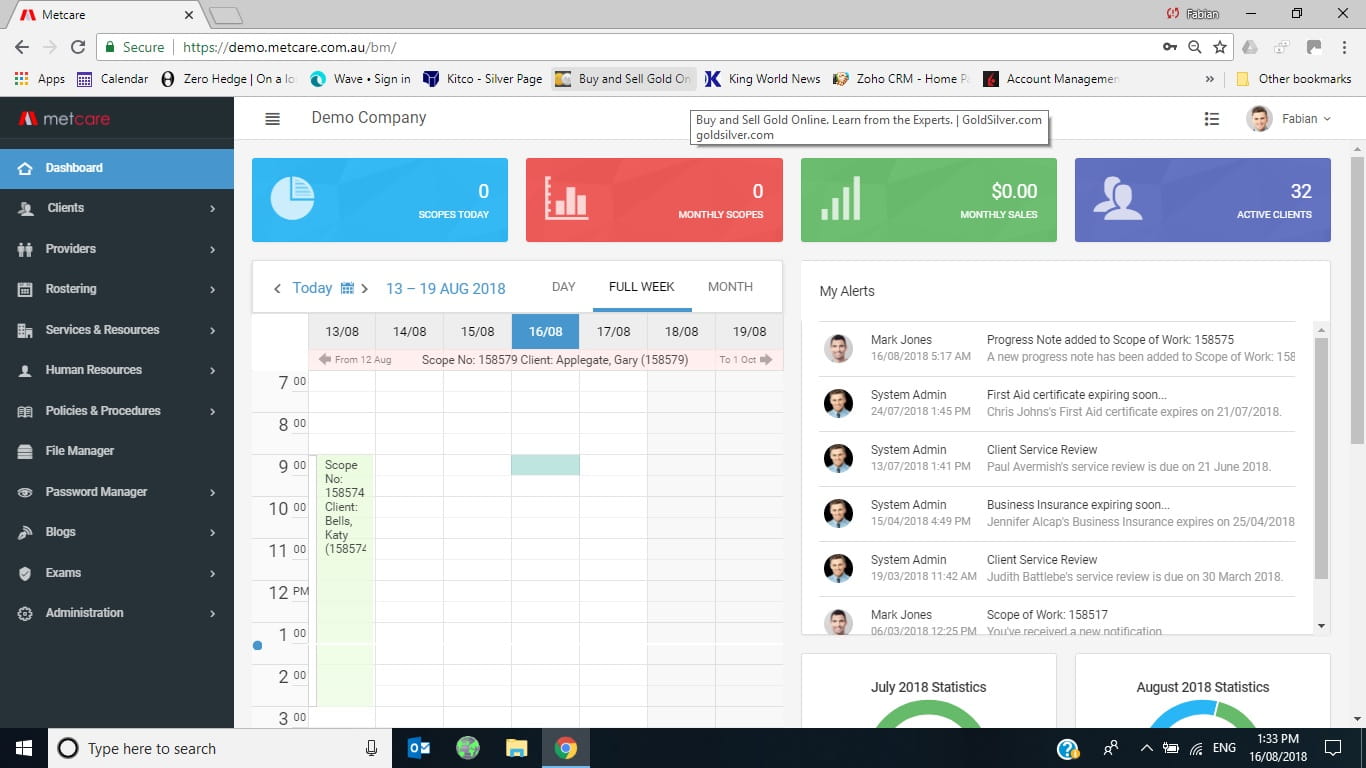Click the Rostering calendar icon
This screenshot has height=768, width=1366.
25,289
